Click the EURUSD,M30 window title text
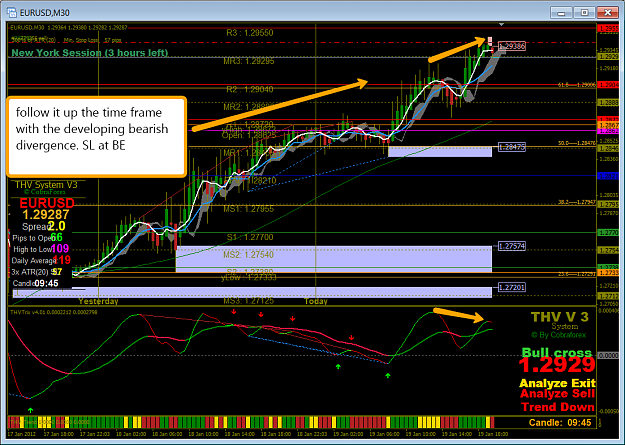This screenshot has width=625, height=445. click(44, 13)
